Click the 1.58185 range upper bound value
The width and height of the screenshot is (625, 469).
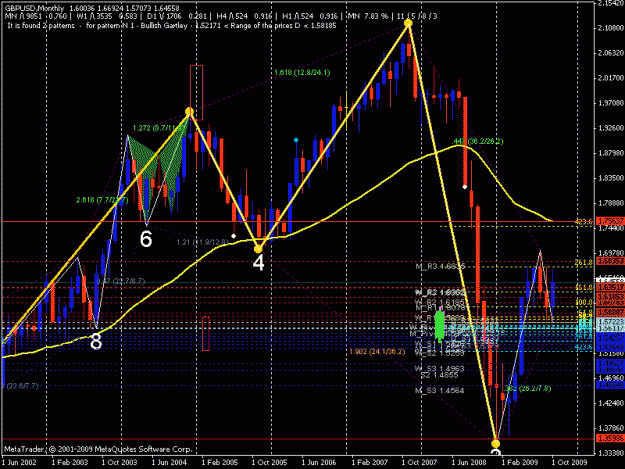click(x=323, y=26)
